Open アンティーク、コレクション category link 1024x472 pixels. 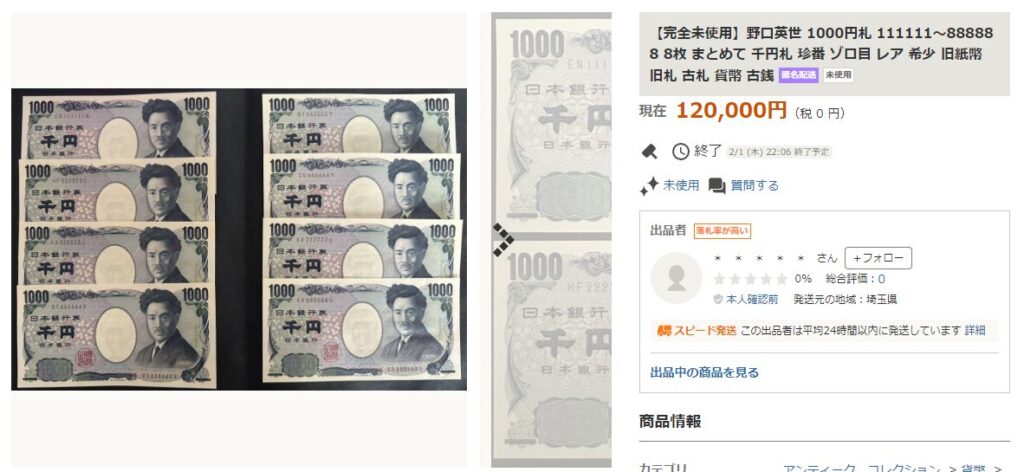pos(862,467)
